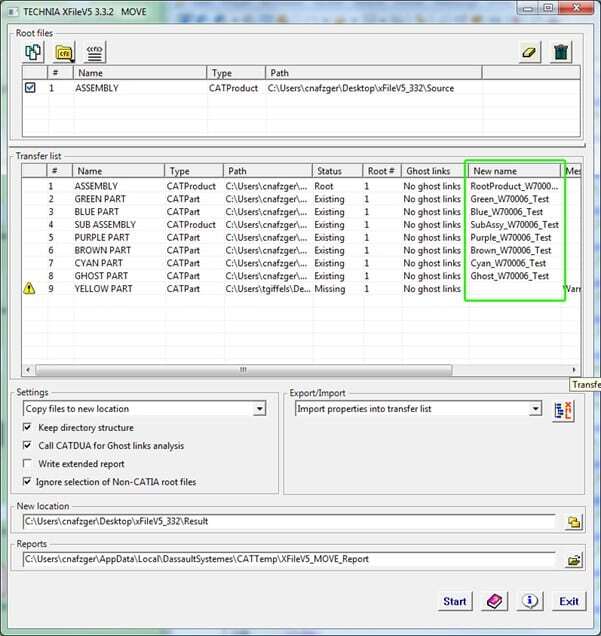Open Reports folder browse icon
Viewport: 601px width, 636px height.
click(574, 561)
